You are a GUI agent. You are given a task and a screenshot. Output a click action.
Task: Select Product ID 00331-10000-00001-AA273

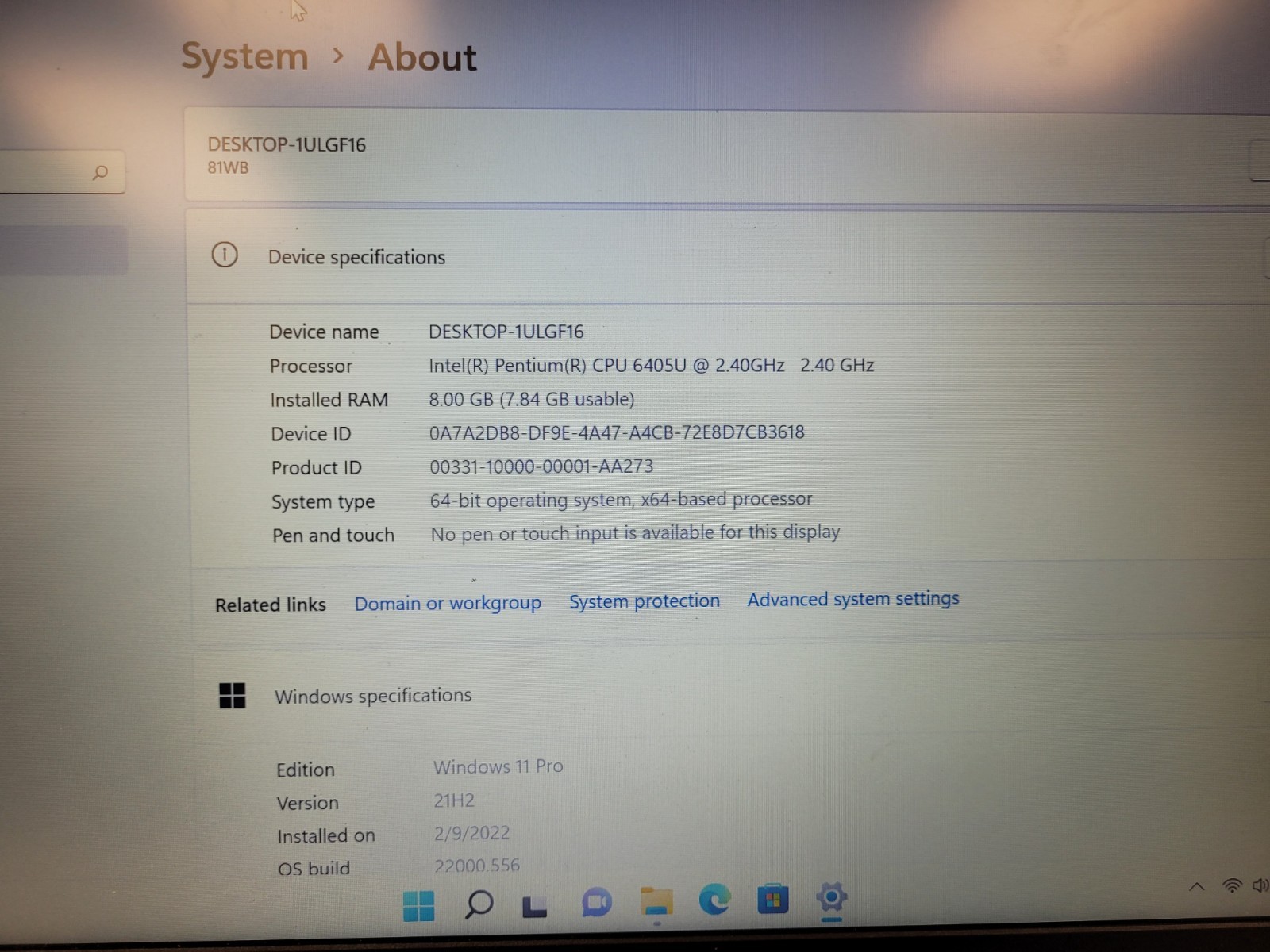point(541,466)
